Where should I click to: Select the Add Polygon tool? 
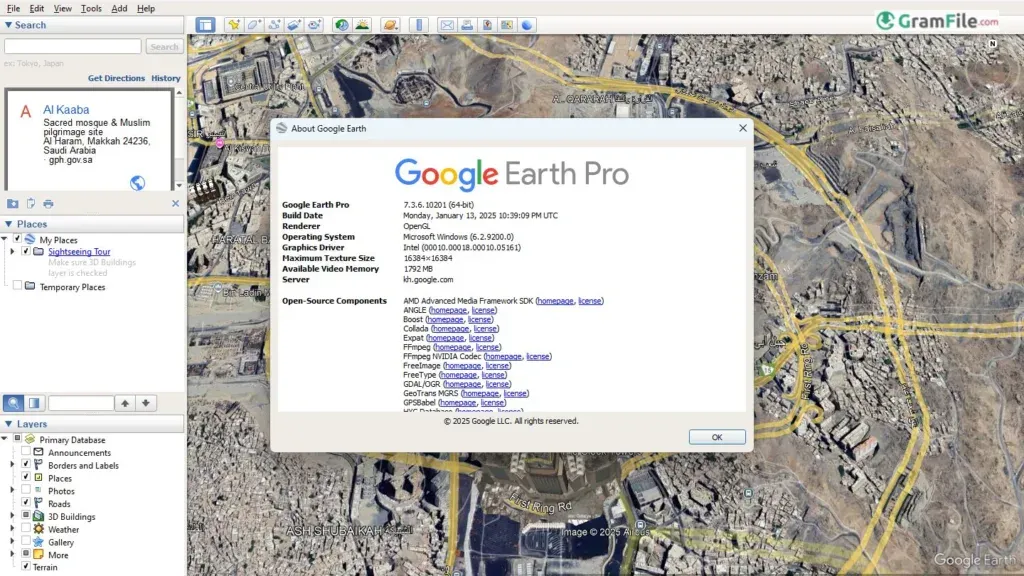254,25
